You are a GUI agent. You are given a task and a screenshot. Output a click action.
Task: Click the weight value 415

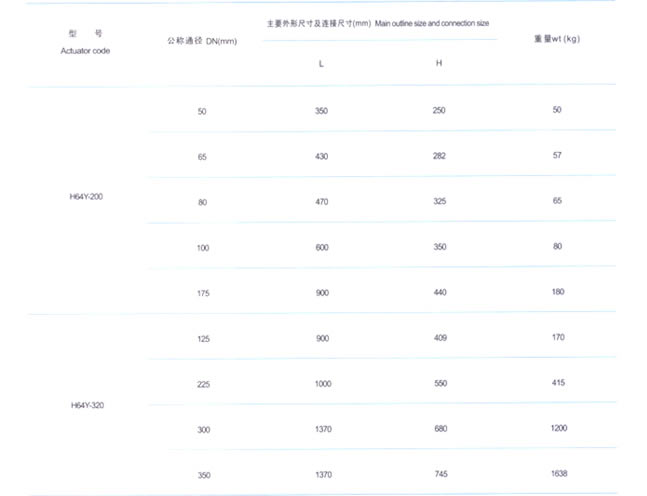(x=557, y=382)
